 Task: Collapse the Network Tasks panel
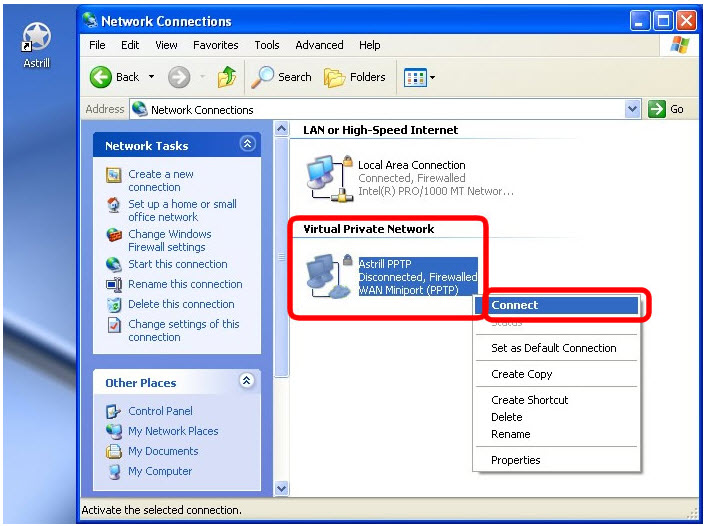click(x=247, y=144)
